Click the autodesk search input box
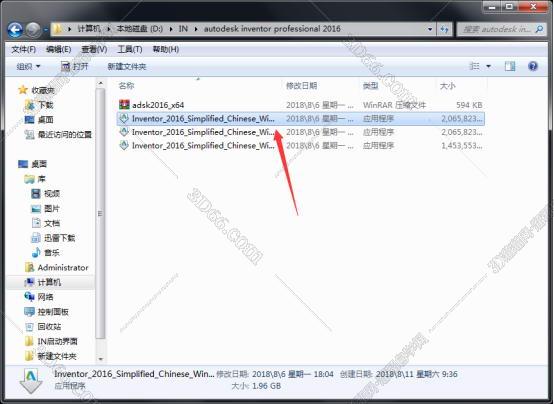Viewport: 554px width, 404px height. pyautogui.click(x=496, y=29)
